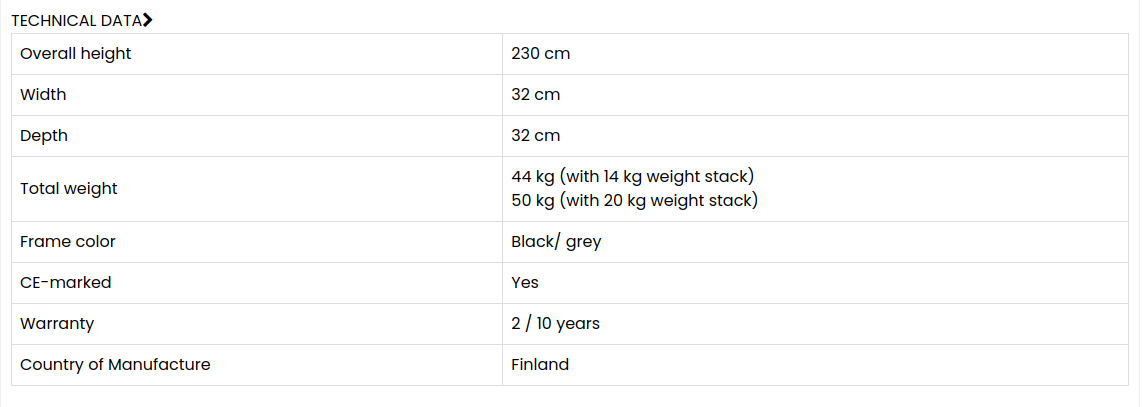Select the Overall height label cell
1145x407 pixels.
point(76,54)
